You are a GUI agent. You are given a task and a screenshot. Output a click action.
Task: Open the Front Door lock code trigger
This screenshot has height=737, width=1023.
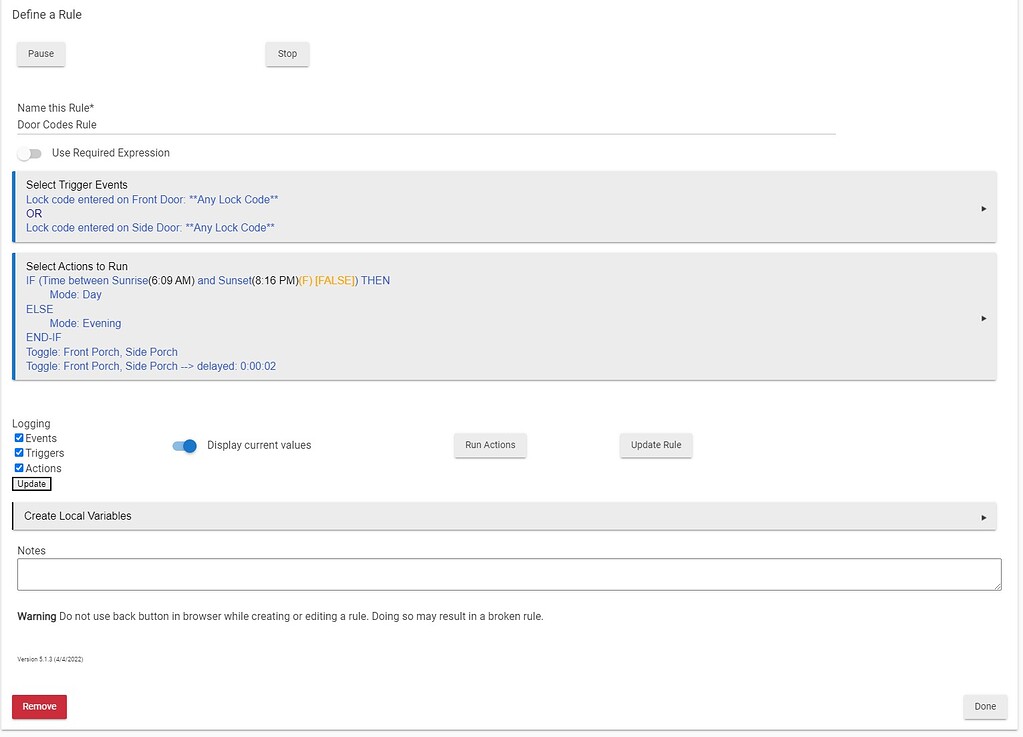[x=152, y=200]
